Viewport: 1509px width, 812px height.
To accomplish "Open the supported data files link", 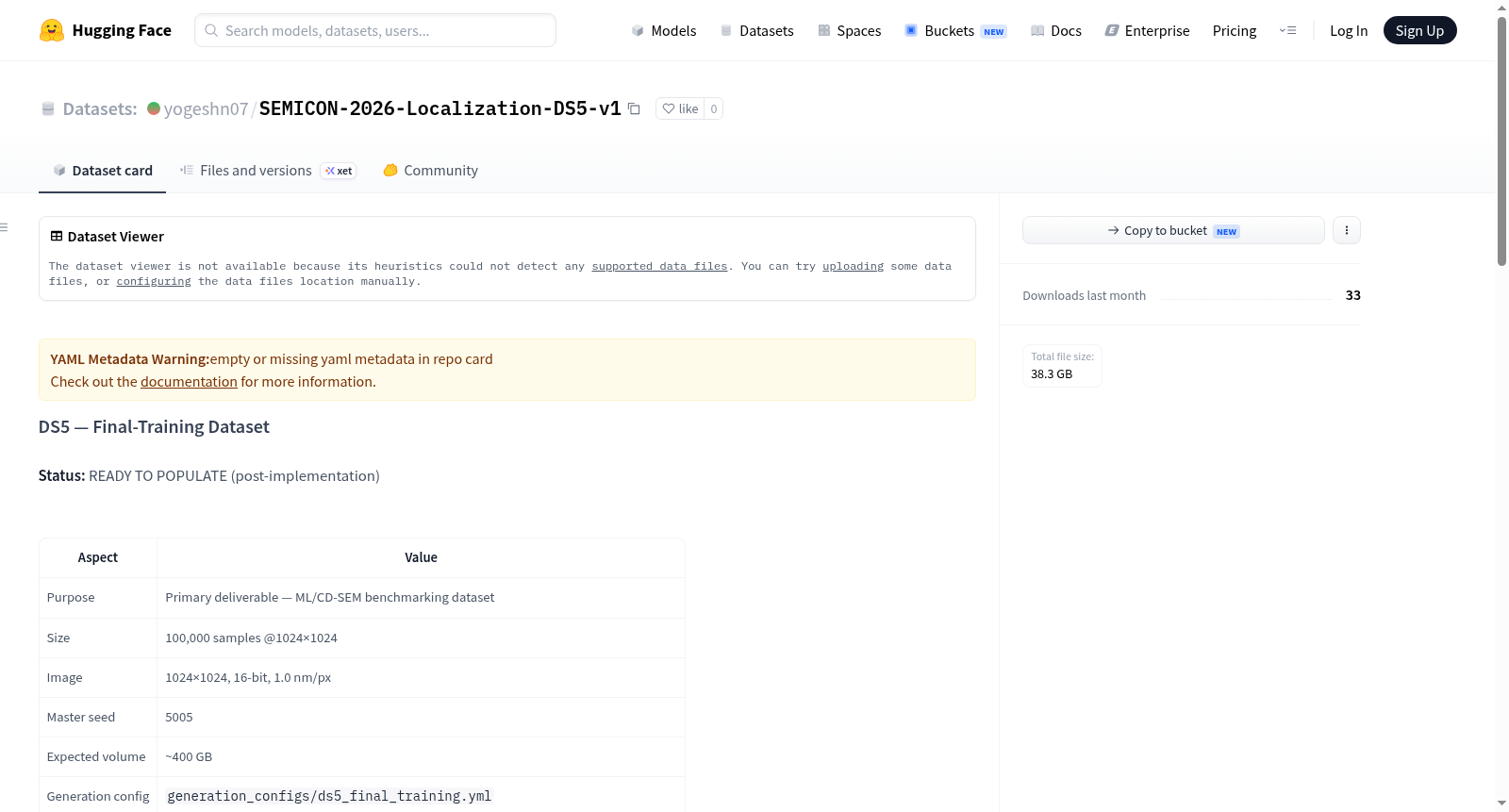I will pos(659,267).
